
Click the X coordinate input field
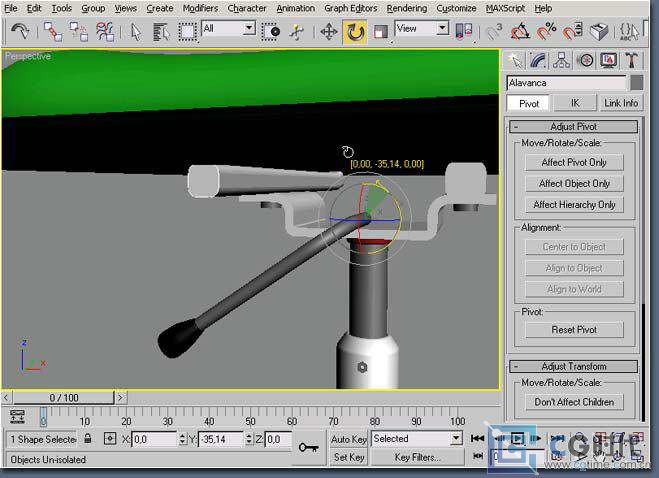click(x=155, y=439)
